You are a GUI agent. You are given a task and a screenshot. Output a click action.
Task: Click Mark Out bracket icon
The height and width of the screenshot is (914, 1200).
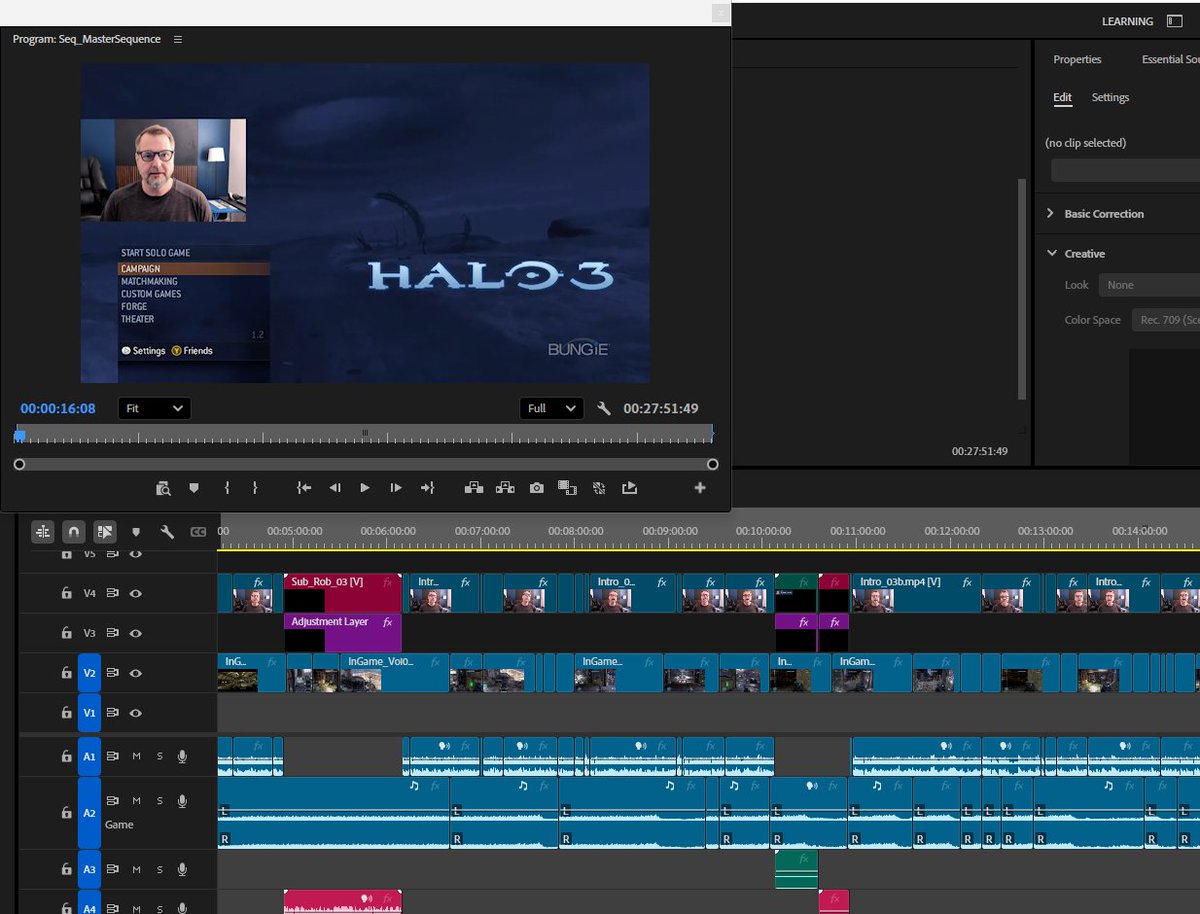[x=255, y=488]
